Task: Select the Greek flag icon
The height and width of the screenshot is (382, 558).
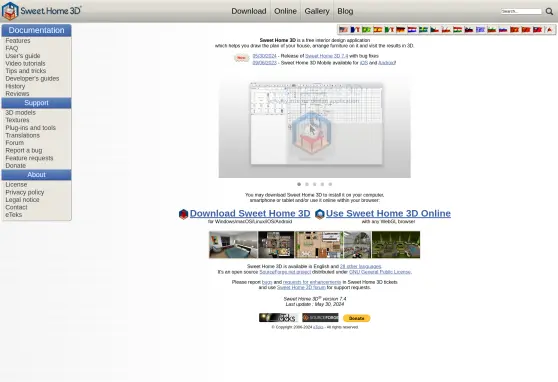Action: coord(480,30)
